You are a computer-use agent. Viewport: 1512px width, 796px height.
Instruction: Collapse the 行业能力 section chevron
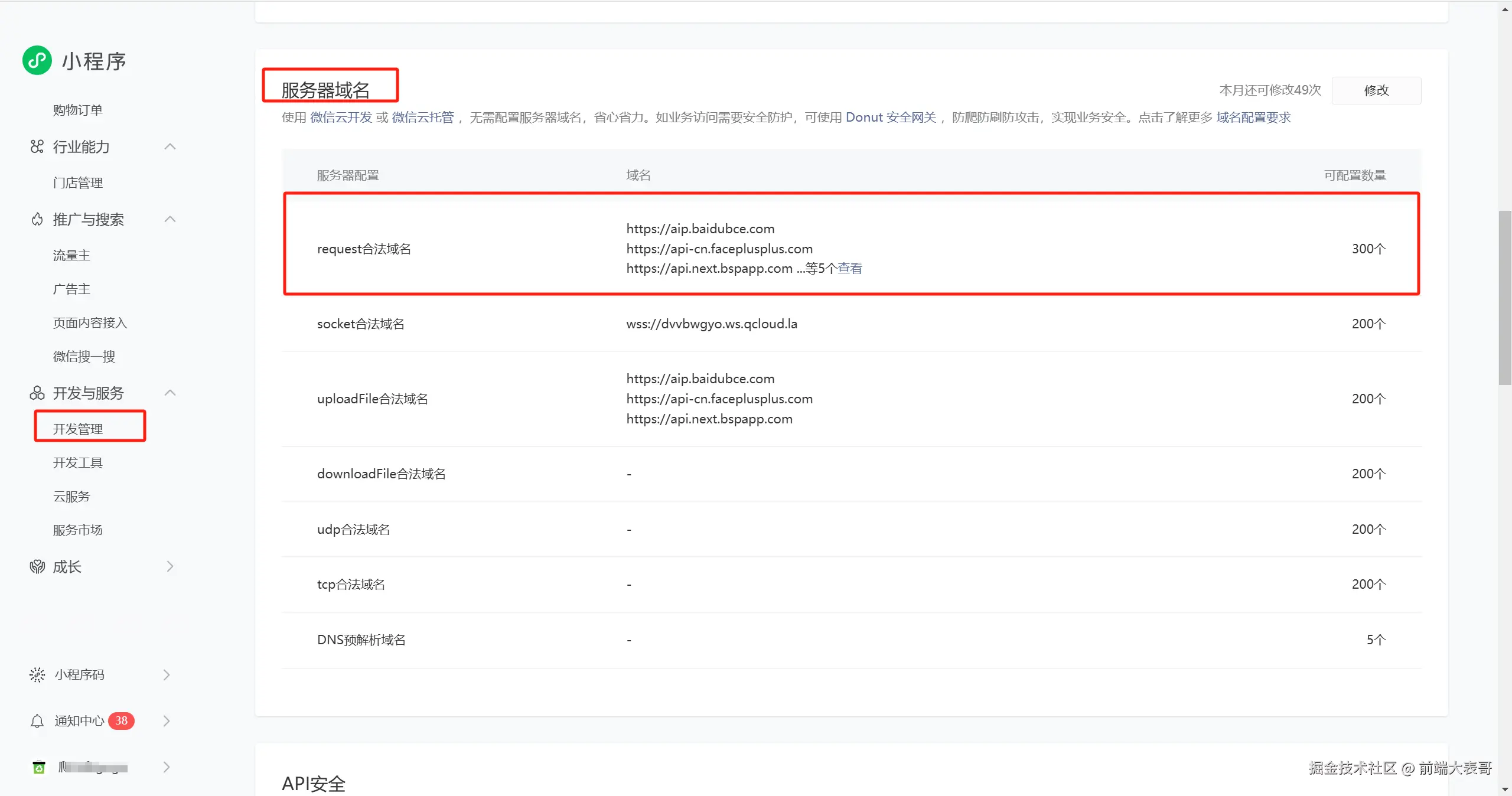(x=170, y=146)
